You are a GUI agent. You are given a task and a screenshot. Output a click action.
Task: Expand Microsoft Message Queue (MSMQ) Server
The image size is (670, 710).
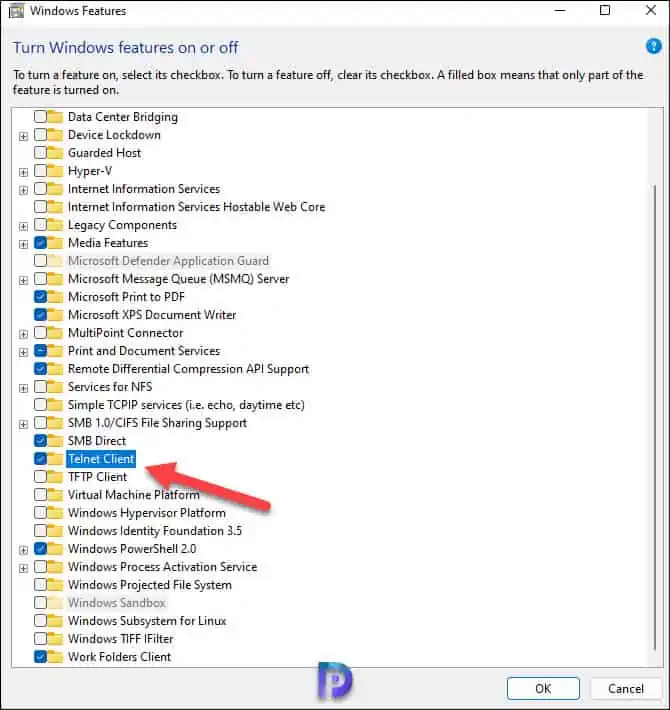pos(24,280)
